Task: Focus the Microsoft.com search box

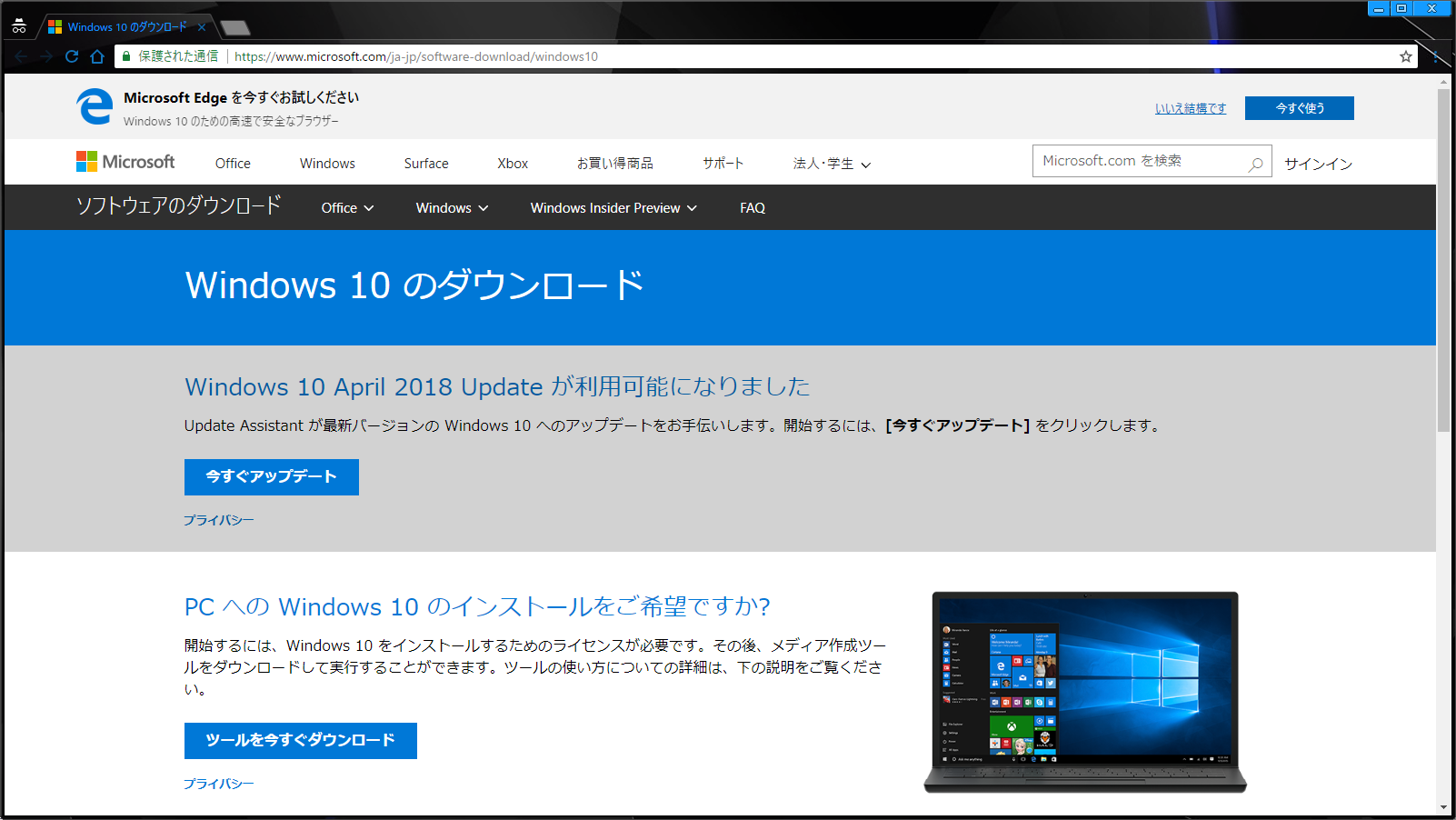Action: point(1152,161)
